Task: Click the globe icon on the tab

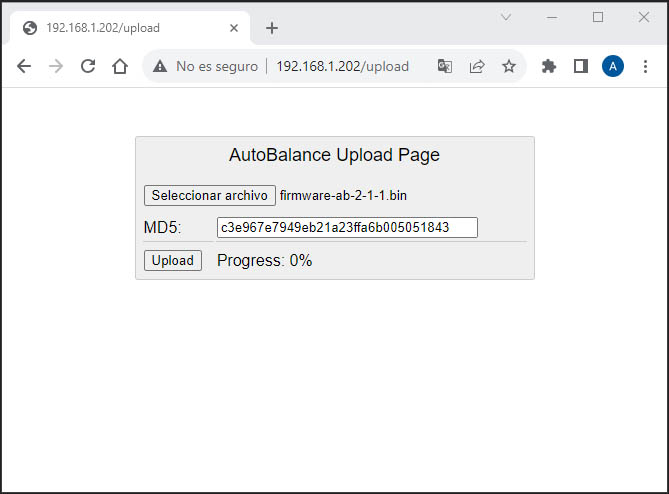Action: tap(30, 28)
